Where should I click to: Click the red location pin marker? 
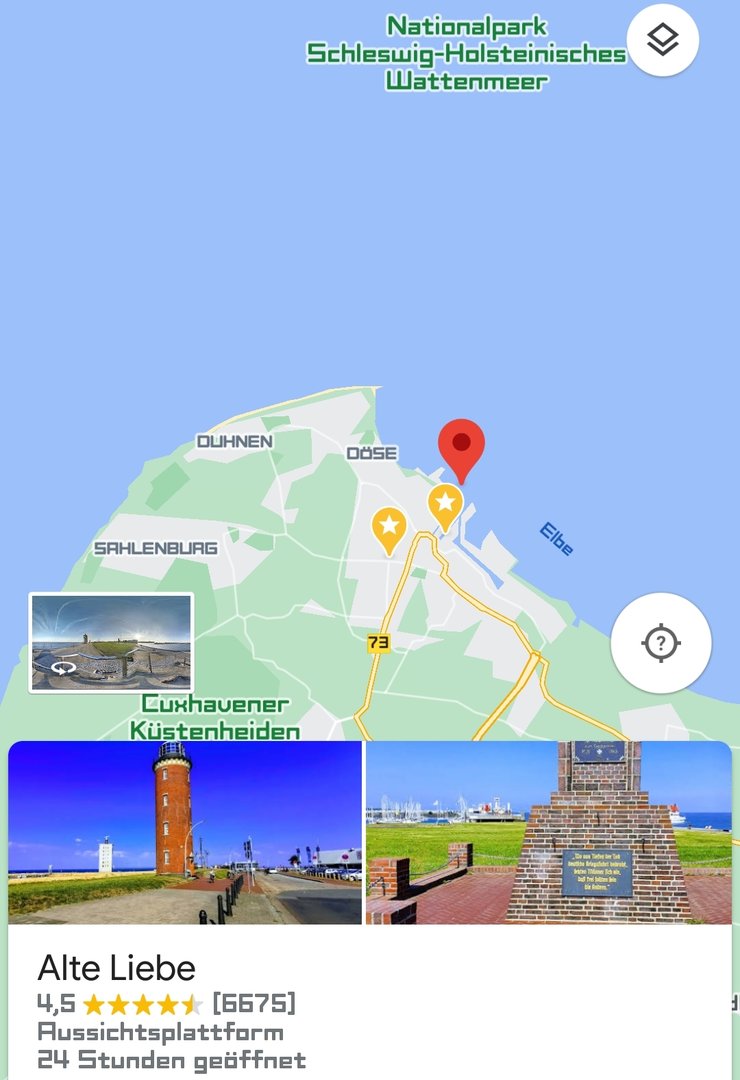(462, 451)
